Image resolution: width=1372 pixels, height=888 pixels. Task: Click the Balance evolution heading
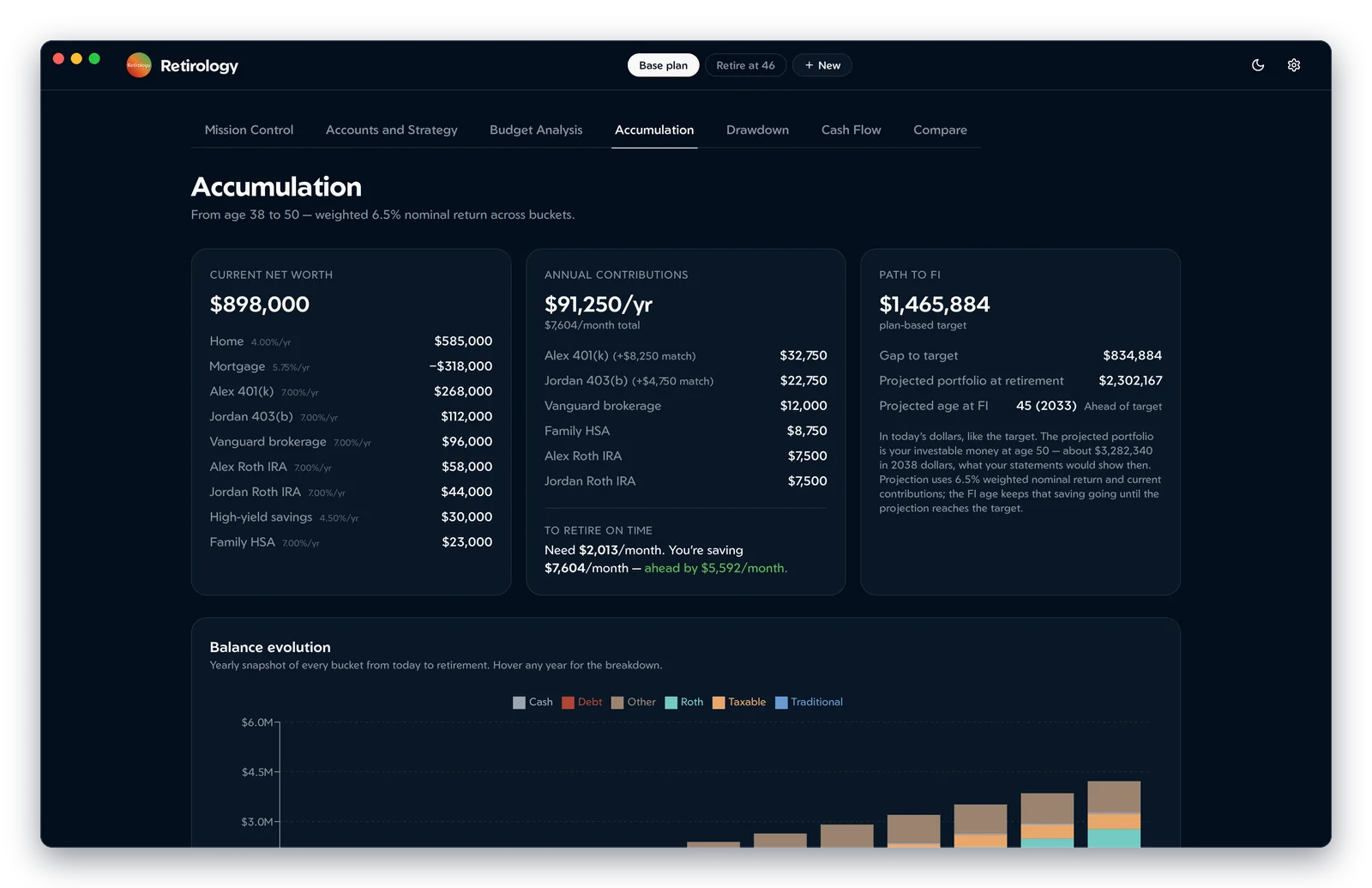coord(269,648)
